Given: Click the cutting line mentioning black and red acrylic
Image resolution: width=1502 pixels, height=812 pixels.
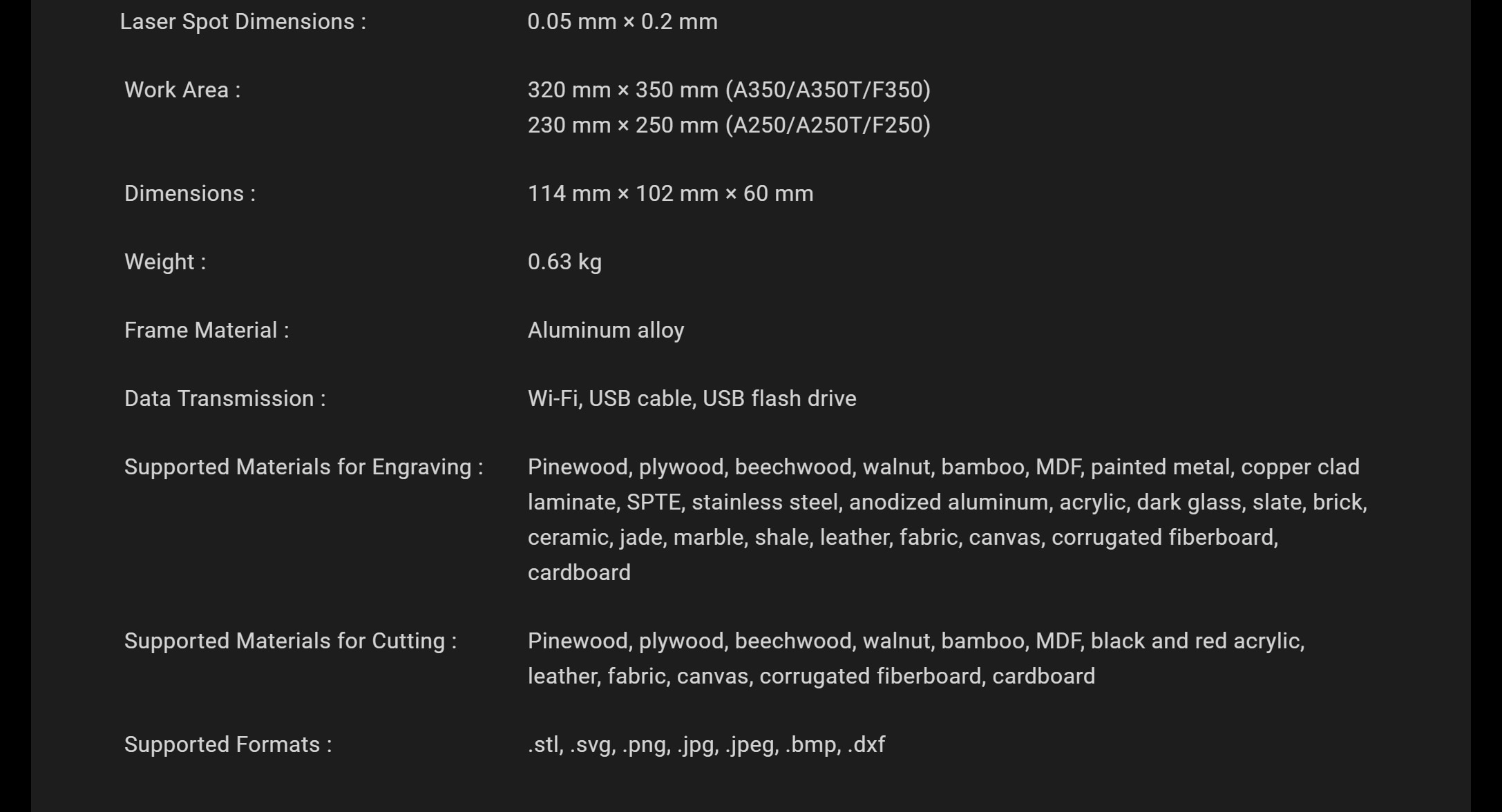Looking at the screenshot, I should click(916, 641).
